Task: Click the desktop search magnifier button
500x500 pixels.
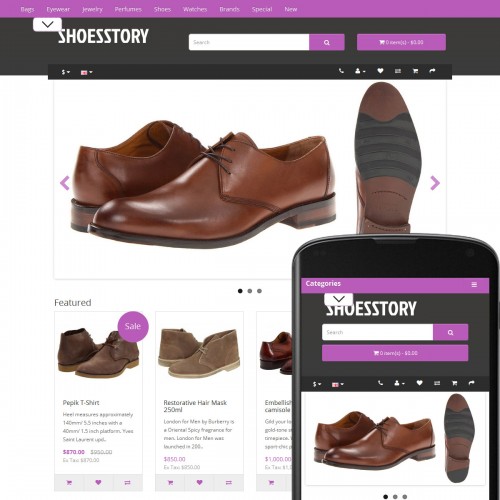Action: coord(327,42)
